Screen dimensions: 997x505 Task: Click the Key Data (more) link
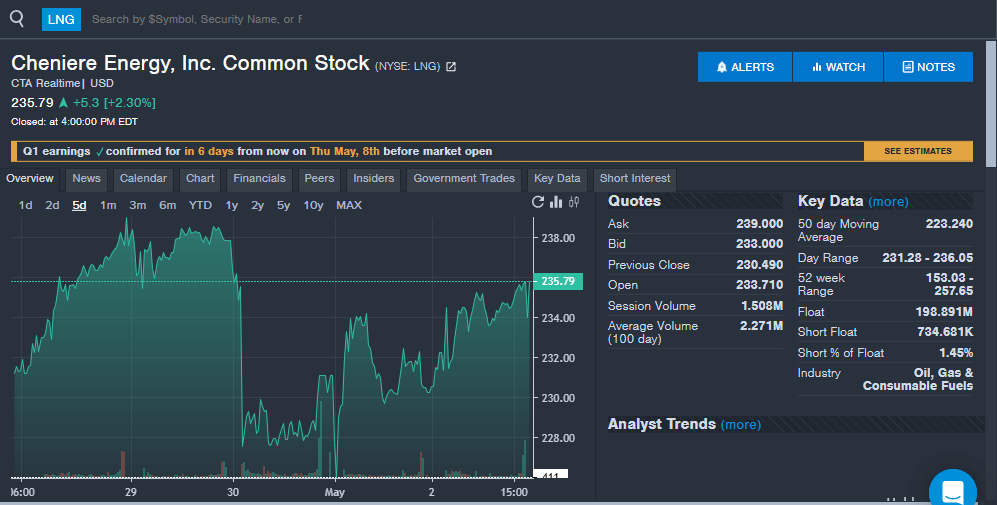[888, 202]
